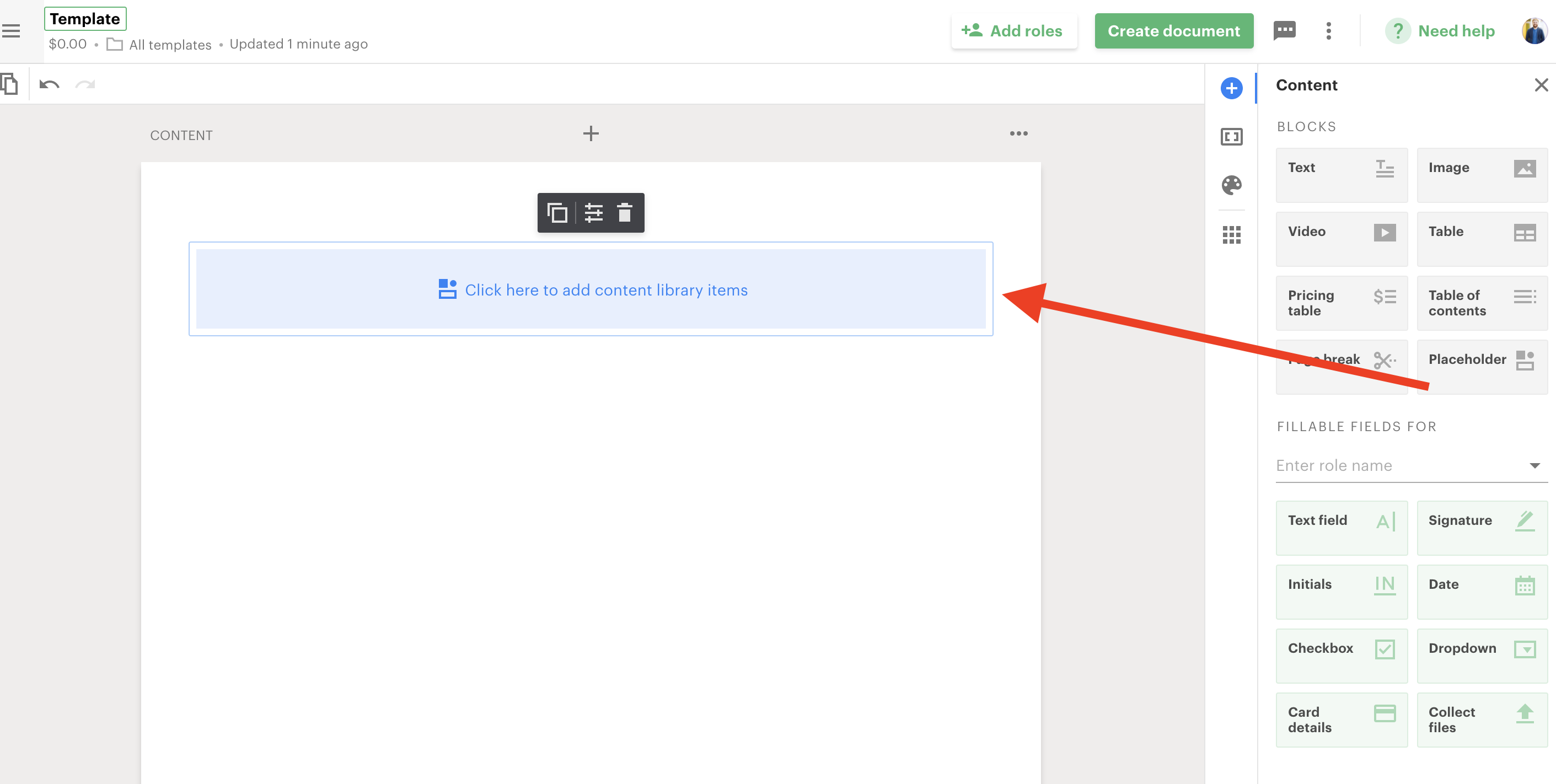Expand the Enter role name dropdown

pos(1534,465)
